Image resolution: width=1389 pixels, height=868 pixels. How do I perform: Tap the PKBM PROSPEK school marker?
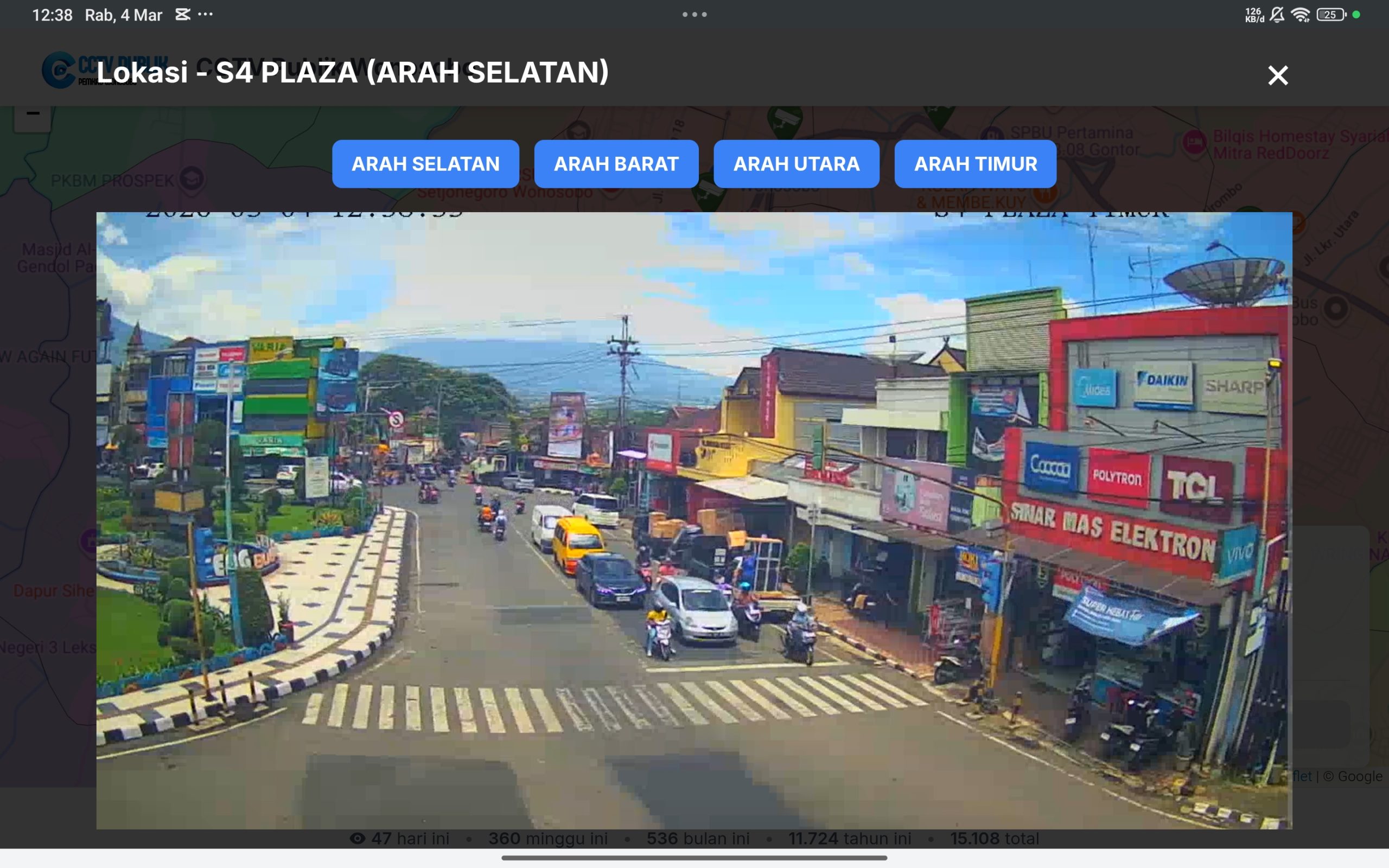click(192, 179)
